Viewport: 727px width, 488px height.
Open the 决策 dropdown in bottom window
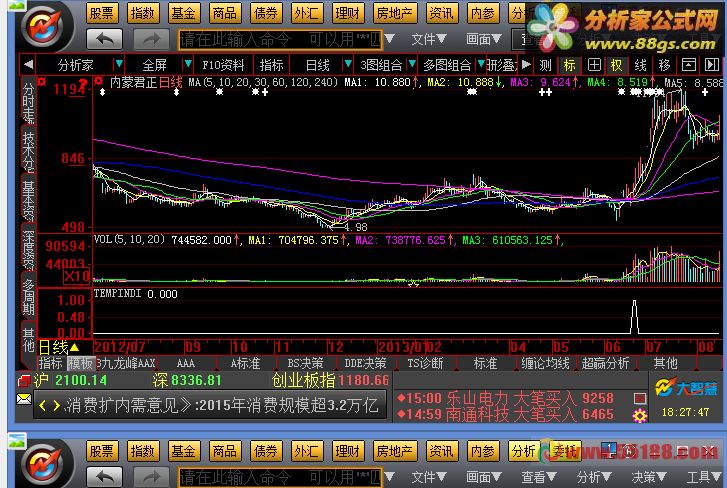[x=649, y=477]
